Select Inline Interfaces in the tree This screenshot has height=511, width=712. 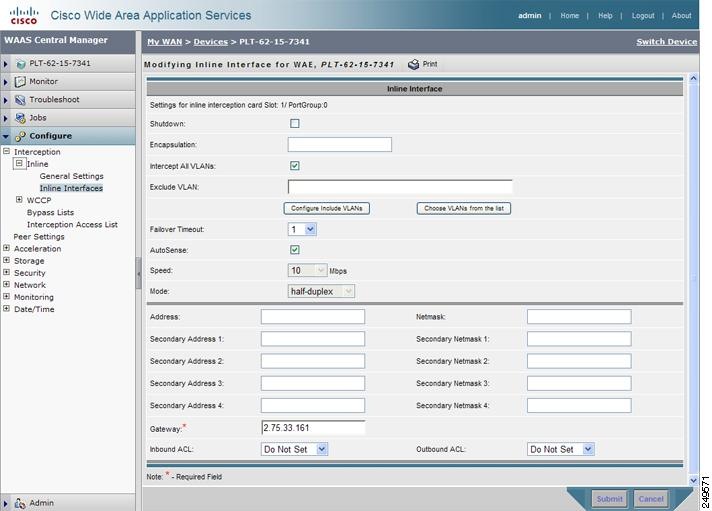click(x=71, y=188)
